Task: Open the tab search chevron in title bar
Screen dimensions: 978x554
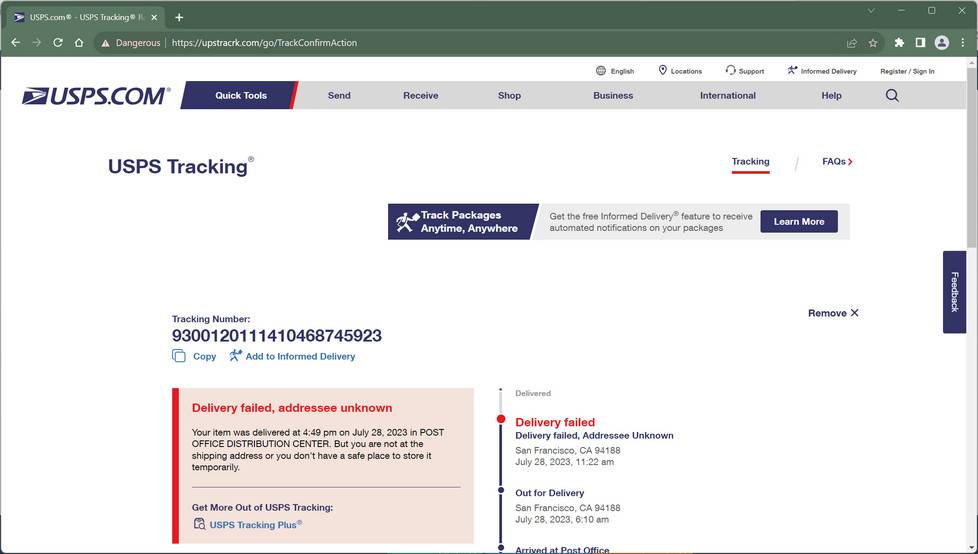Action: pos(871,11)
